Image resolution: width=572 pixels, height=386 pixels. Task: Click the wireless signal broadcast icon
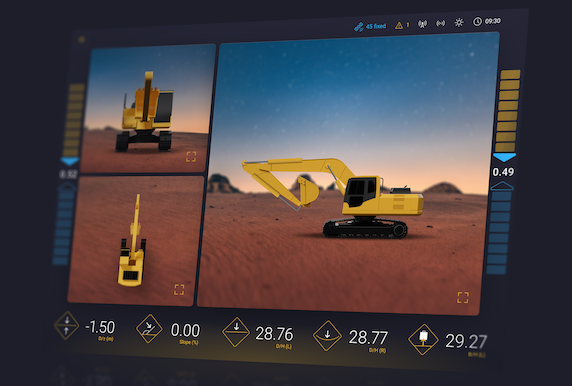(x=441, y=23)
